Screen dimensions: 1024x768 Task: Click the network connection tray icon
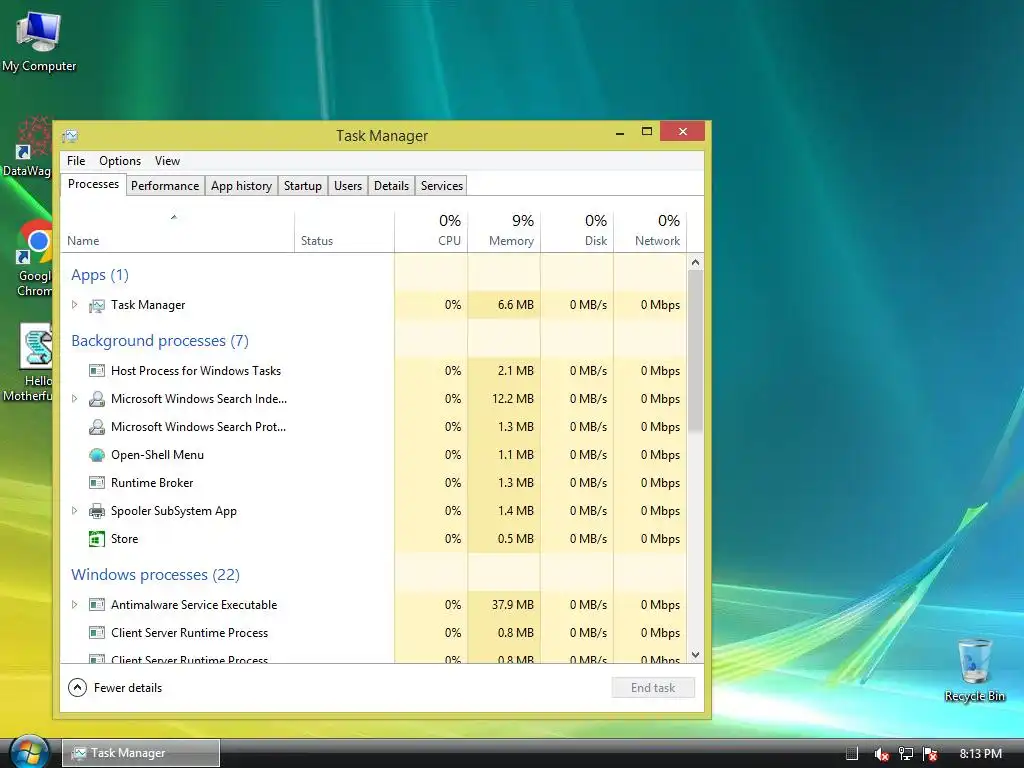click(x=906, y=754)
